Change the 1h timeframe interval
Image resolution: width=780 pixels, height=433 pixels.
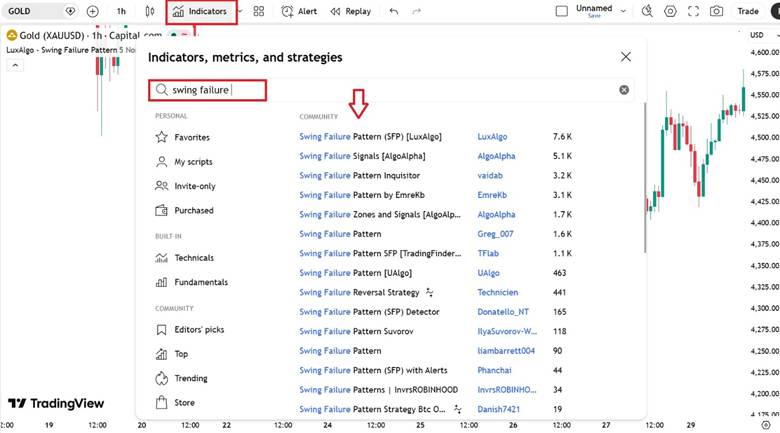coord(121,11)
